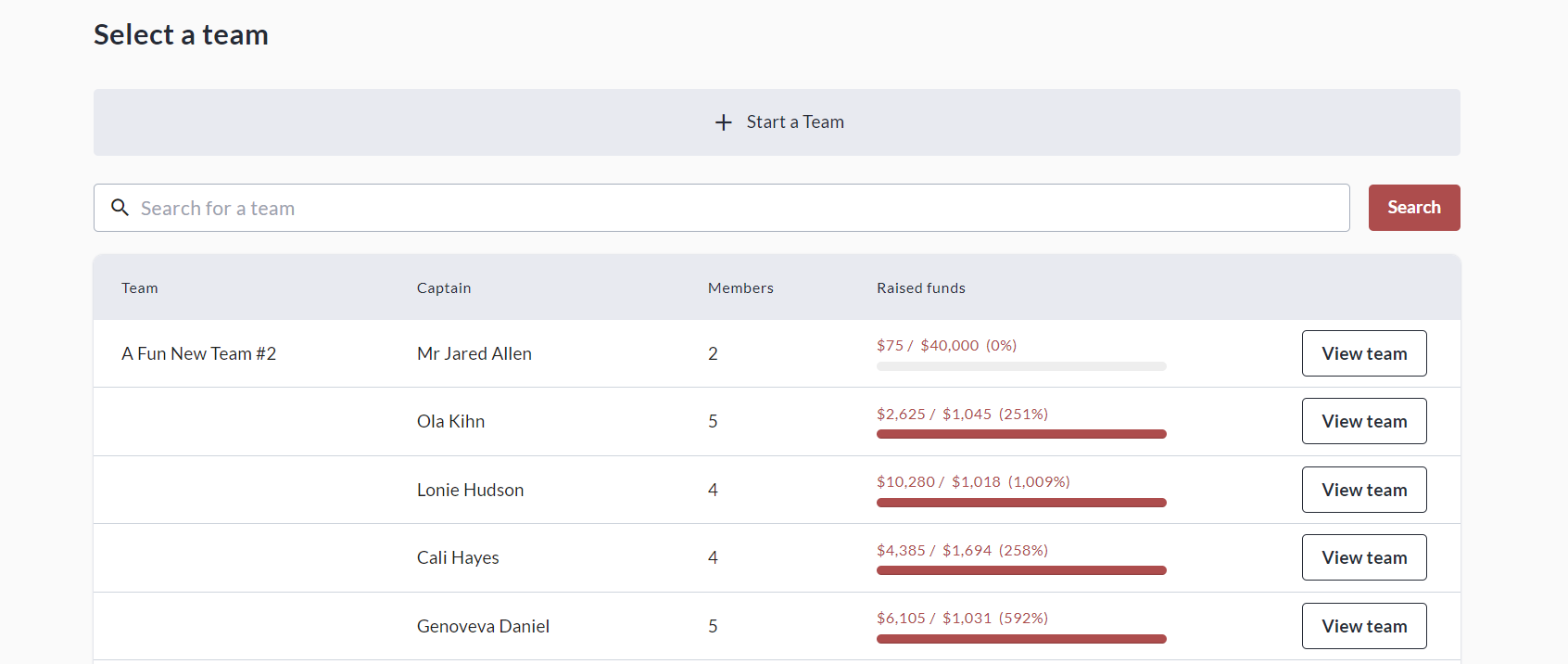Select the A Fun New Team #2 name

tap(199, 353)
